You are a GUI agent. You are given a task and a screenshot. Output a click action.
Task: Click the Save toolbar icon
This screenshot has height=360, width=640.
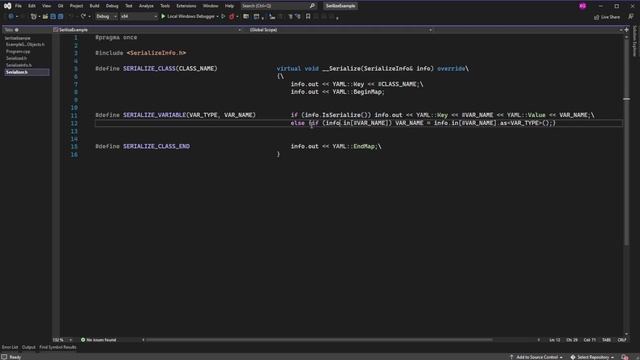pos(53,17)
